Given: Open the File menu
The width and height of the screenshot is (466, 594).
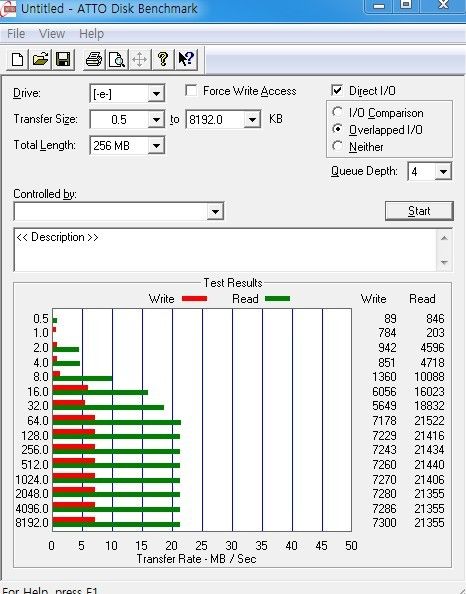Looking at the screenshot, I should coord(16,34).
